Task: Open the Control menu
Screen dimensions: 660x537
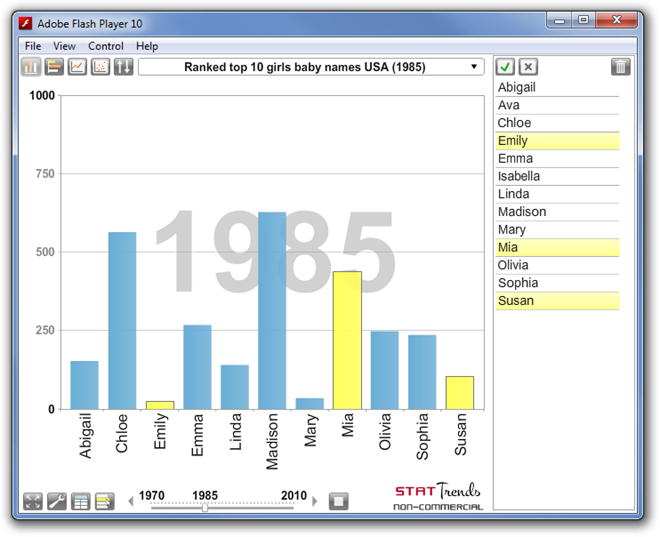Action: click(x=106, y=46)
